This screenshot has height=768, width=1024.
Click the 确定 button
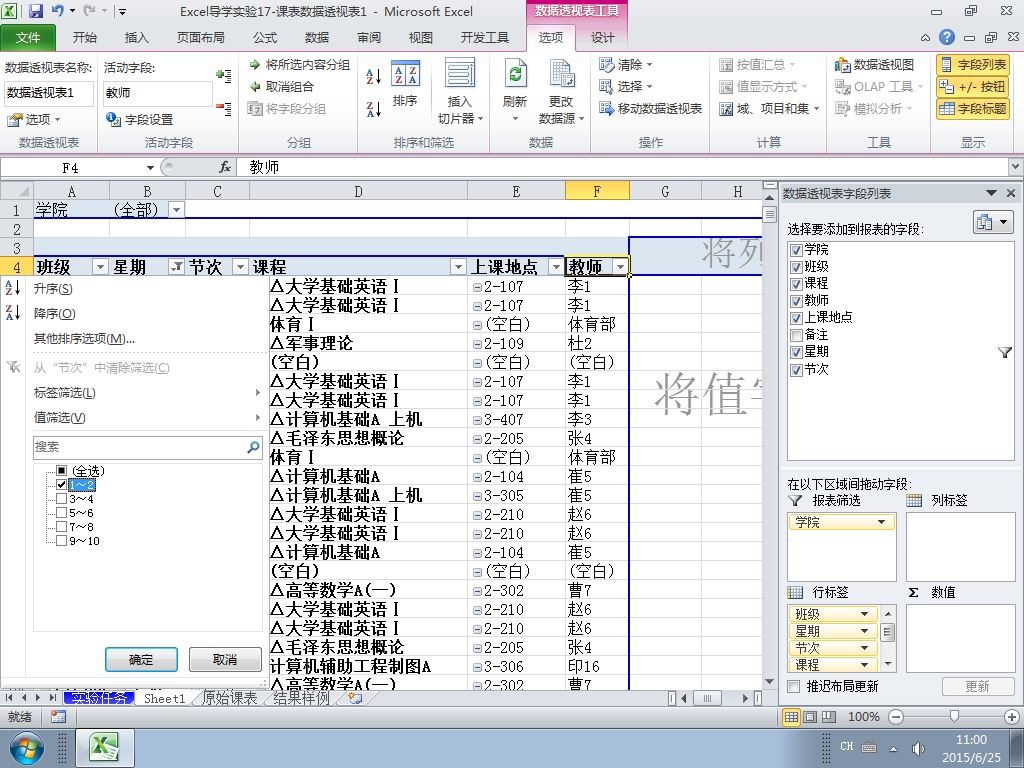(x=141, y=660)
